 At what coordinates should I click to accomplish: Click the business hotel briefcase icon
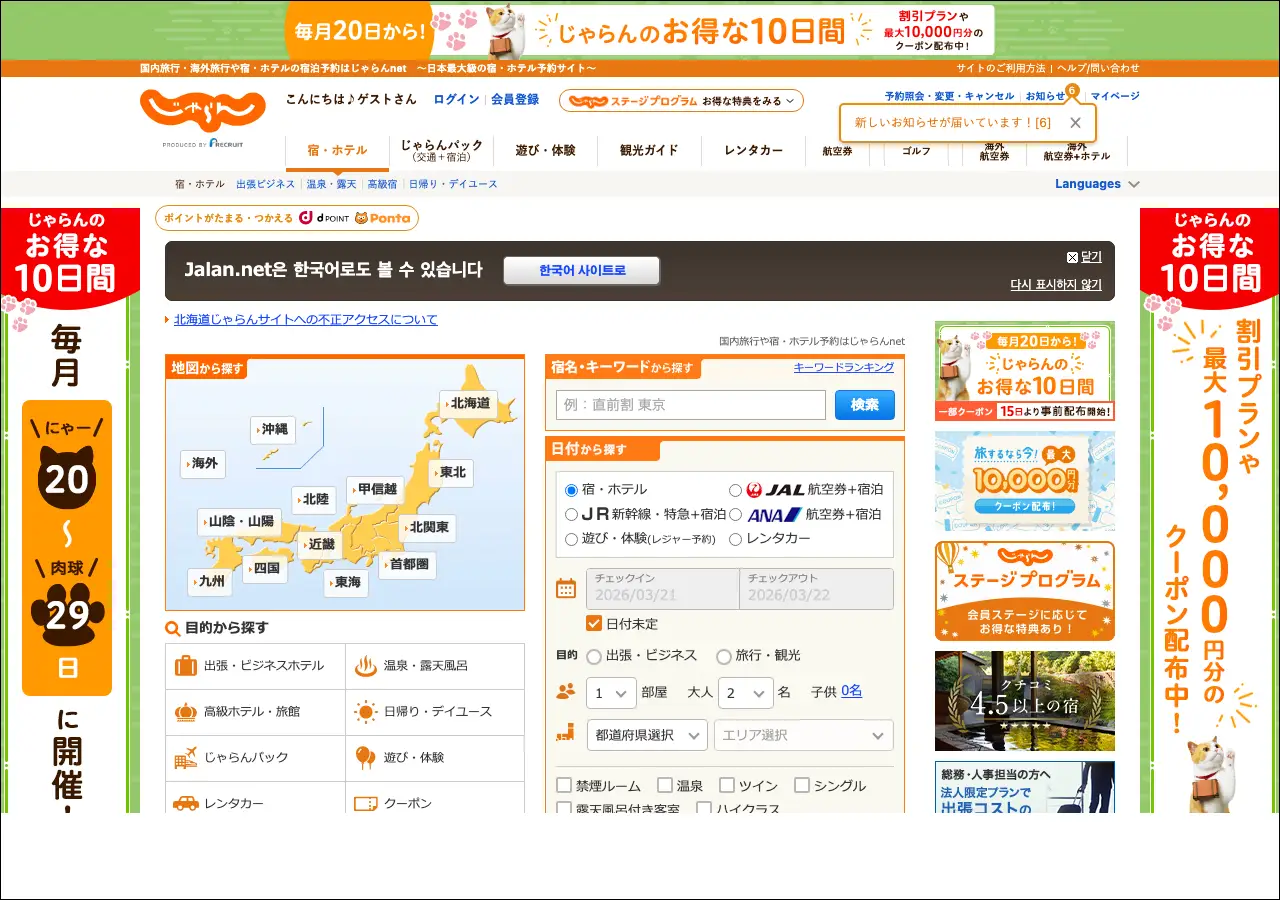[185, 666]
